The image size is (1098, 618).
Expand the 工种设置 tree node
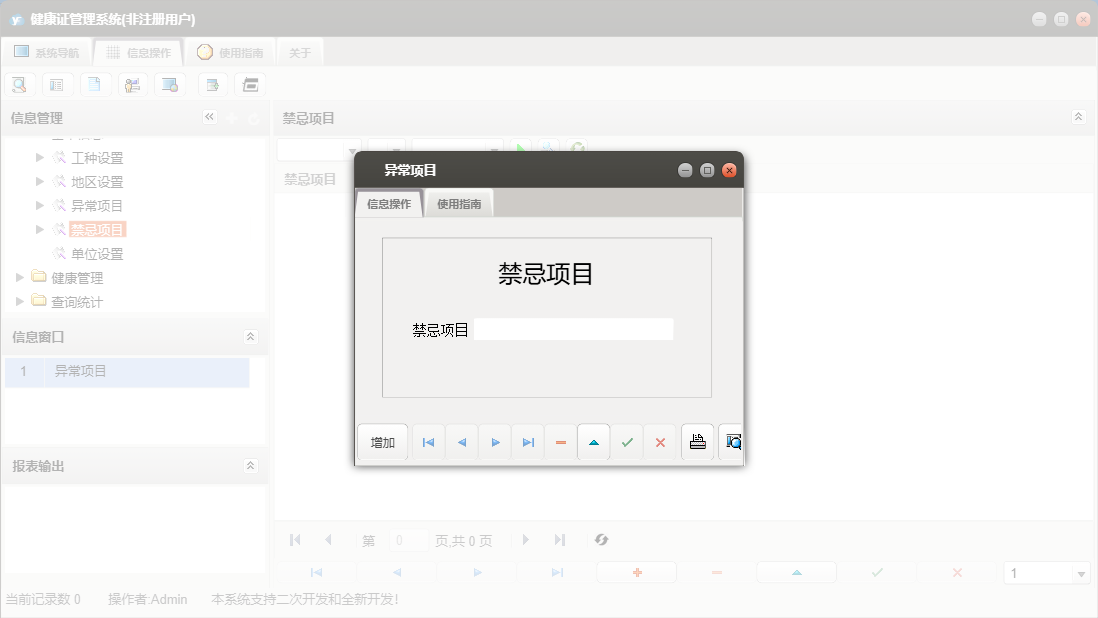(39, 157)
